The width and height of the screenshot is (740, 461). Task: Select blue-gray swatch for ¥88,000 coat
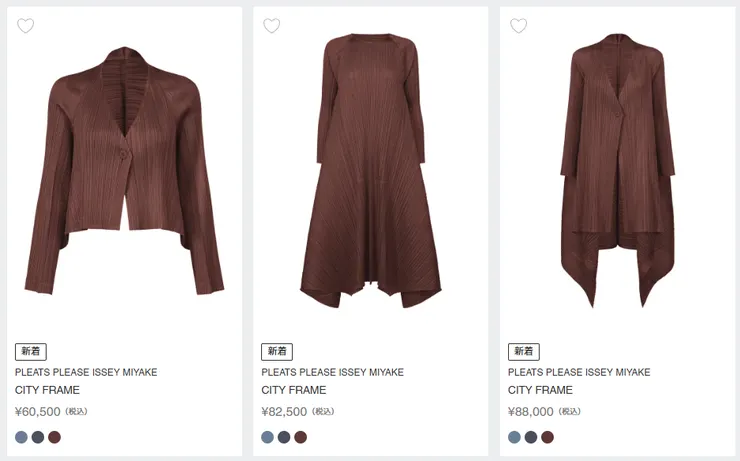tap(515, 437)
